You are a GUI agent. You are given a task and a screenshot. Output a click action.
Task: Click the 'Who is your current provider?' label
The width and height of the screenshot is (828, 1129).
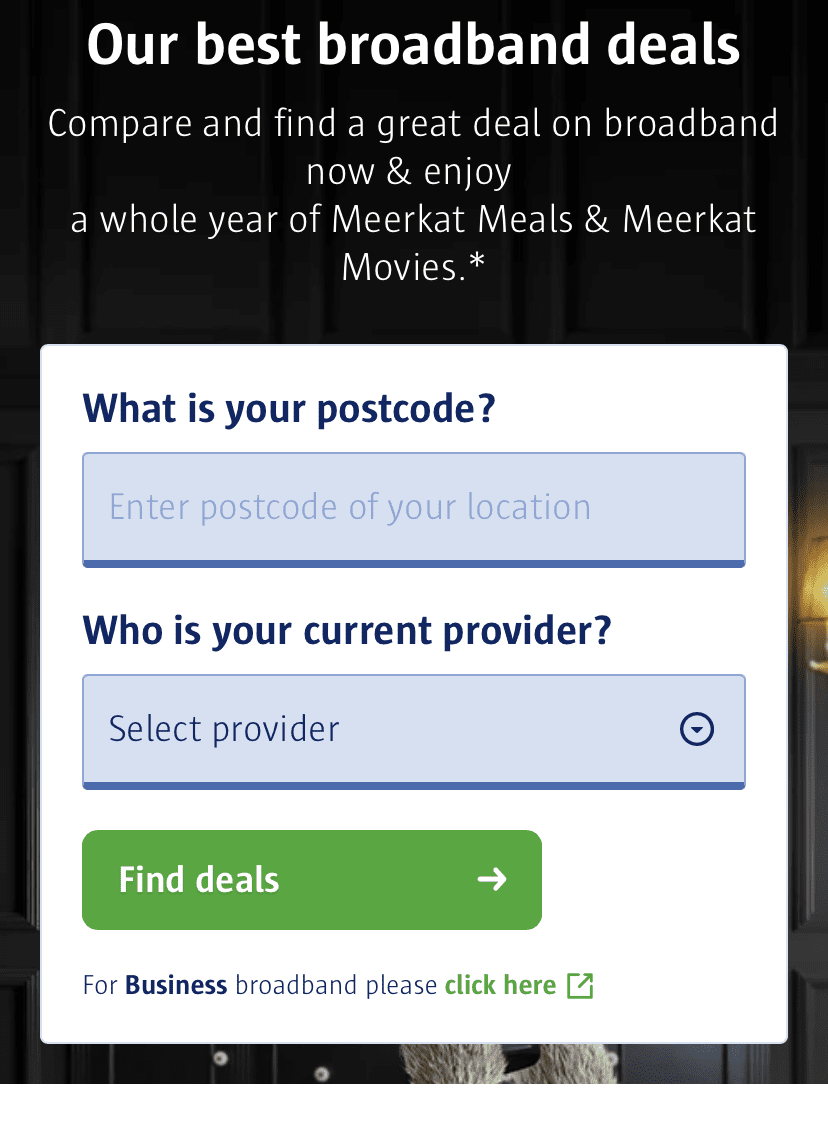coord(347,630)
